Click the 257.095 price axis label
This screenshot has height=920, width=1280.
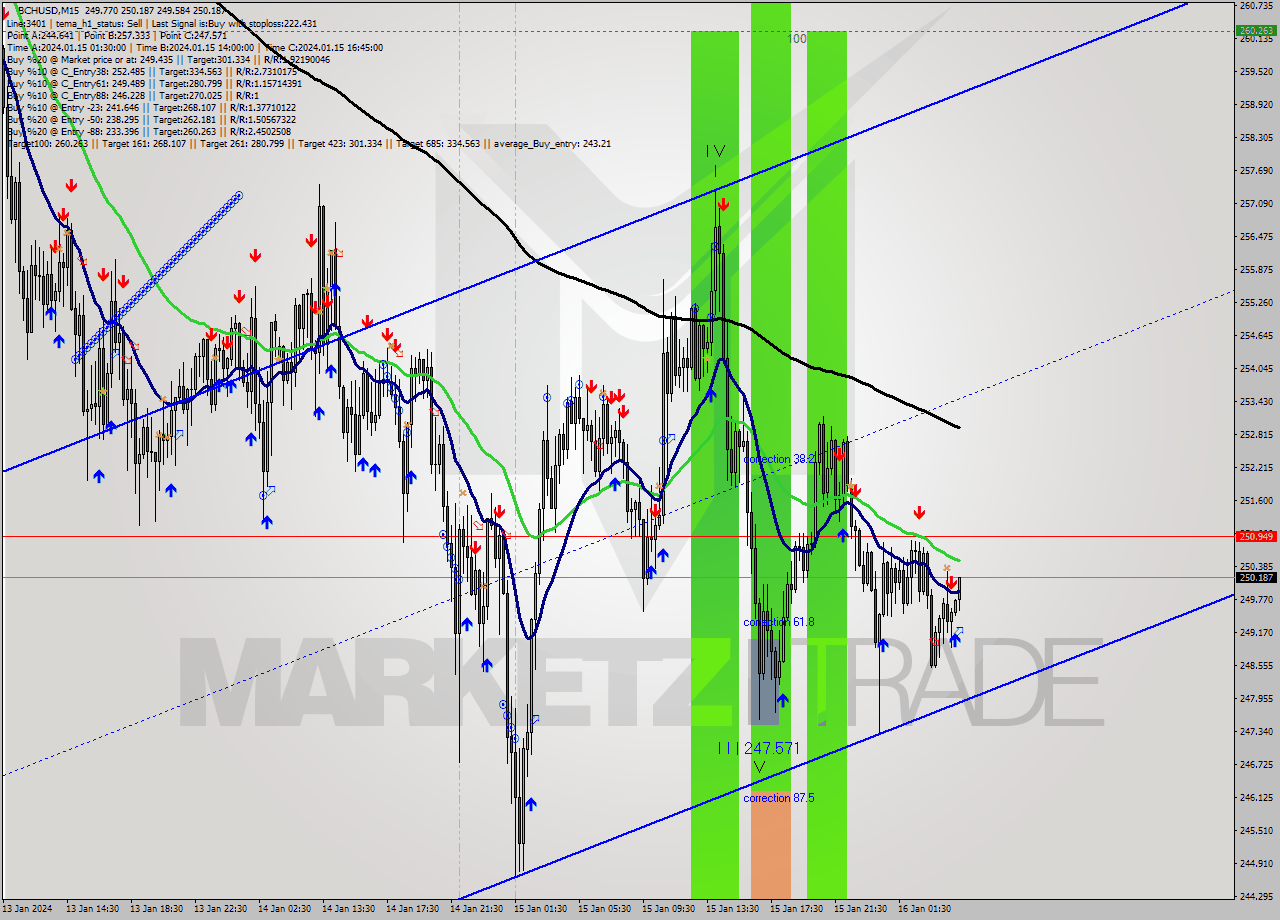tap(1256, 204)
